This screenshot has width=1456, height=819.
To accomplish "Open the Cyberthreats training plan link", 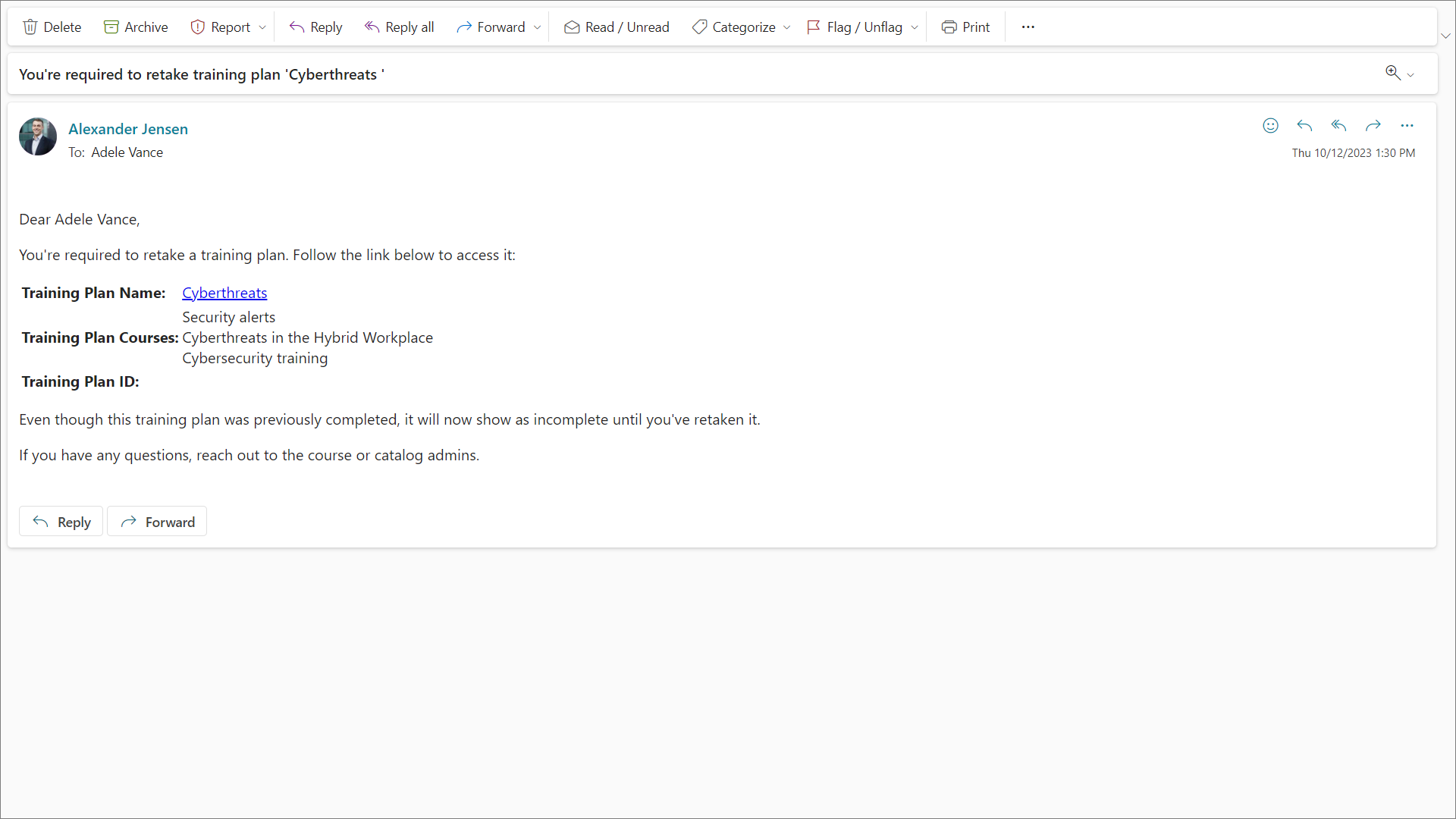I will [x=224, y=293].
